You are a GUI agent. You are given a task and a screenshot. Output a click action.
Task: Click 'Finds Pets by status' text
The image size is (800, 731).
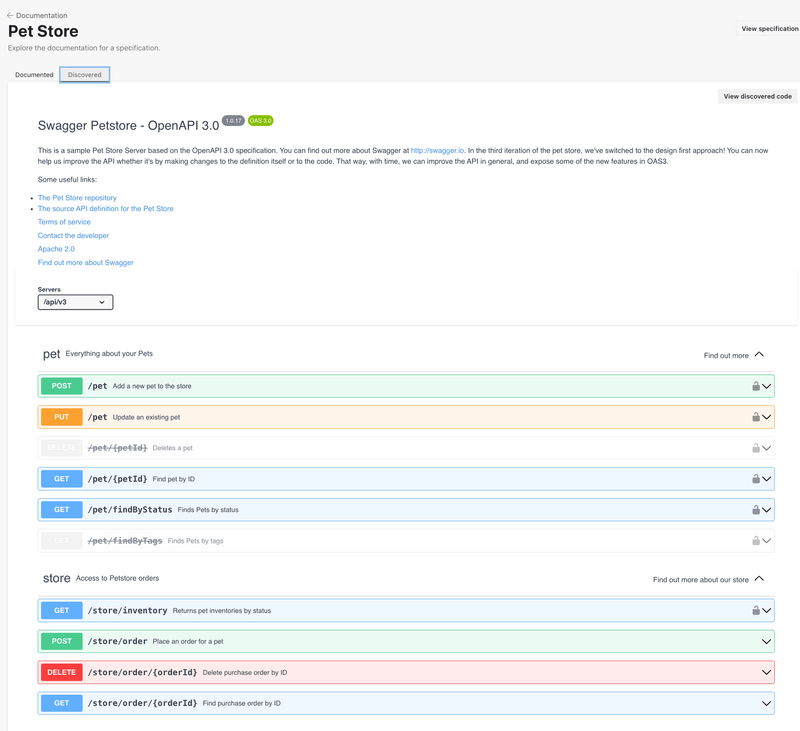(208, 510)
